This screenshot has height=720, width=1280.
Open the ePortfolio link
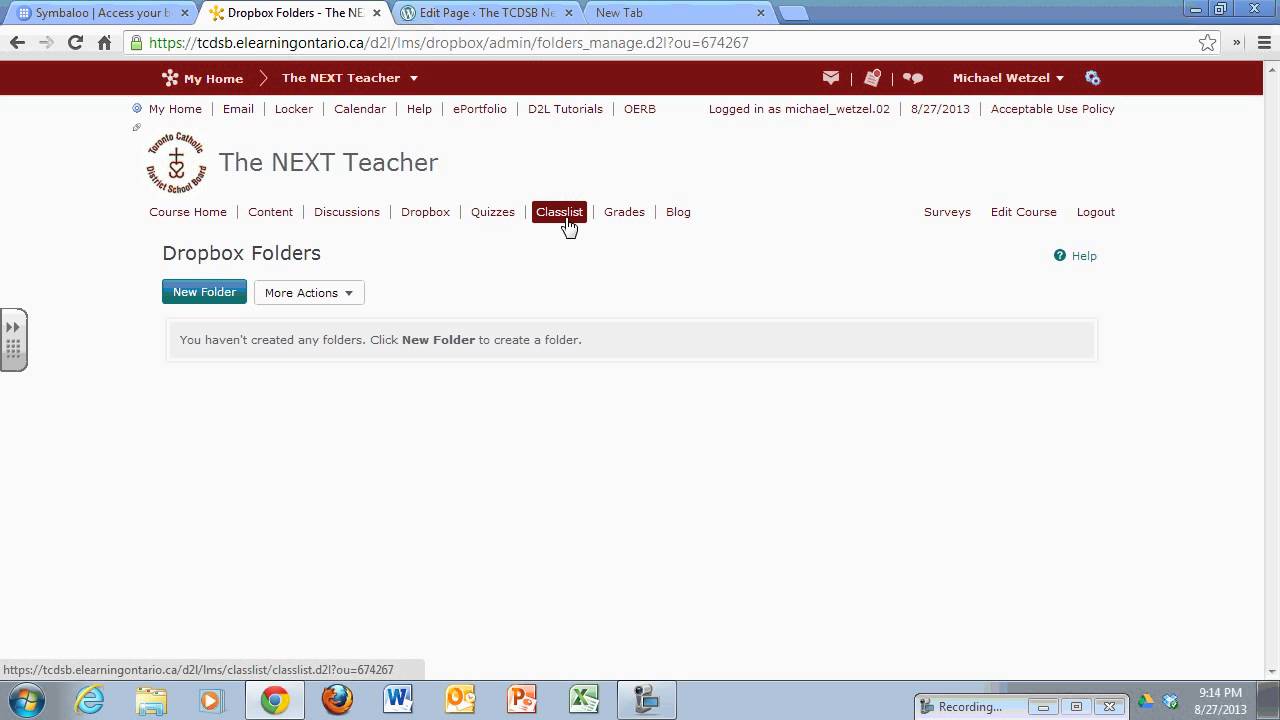(480, 109)
